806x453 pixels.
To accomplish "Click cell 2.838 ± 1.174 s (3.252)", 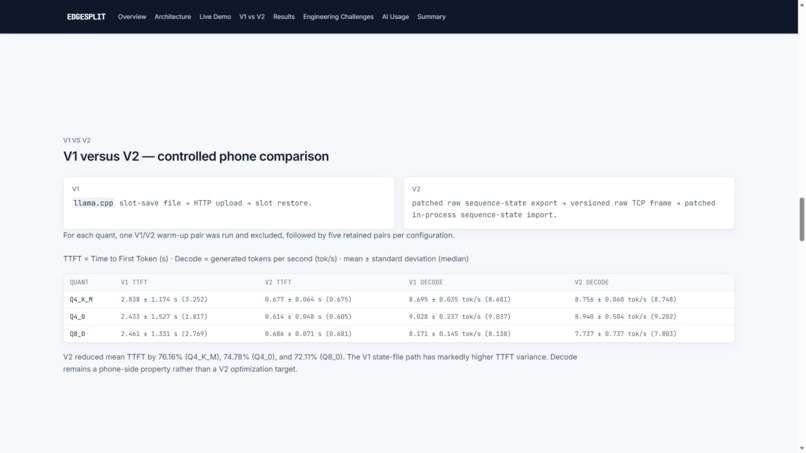I will (164, 299).
